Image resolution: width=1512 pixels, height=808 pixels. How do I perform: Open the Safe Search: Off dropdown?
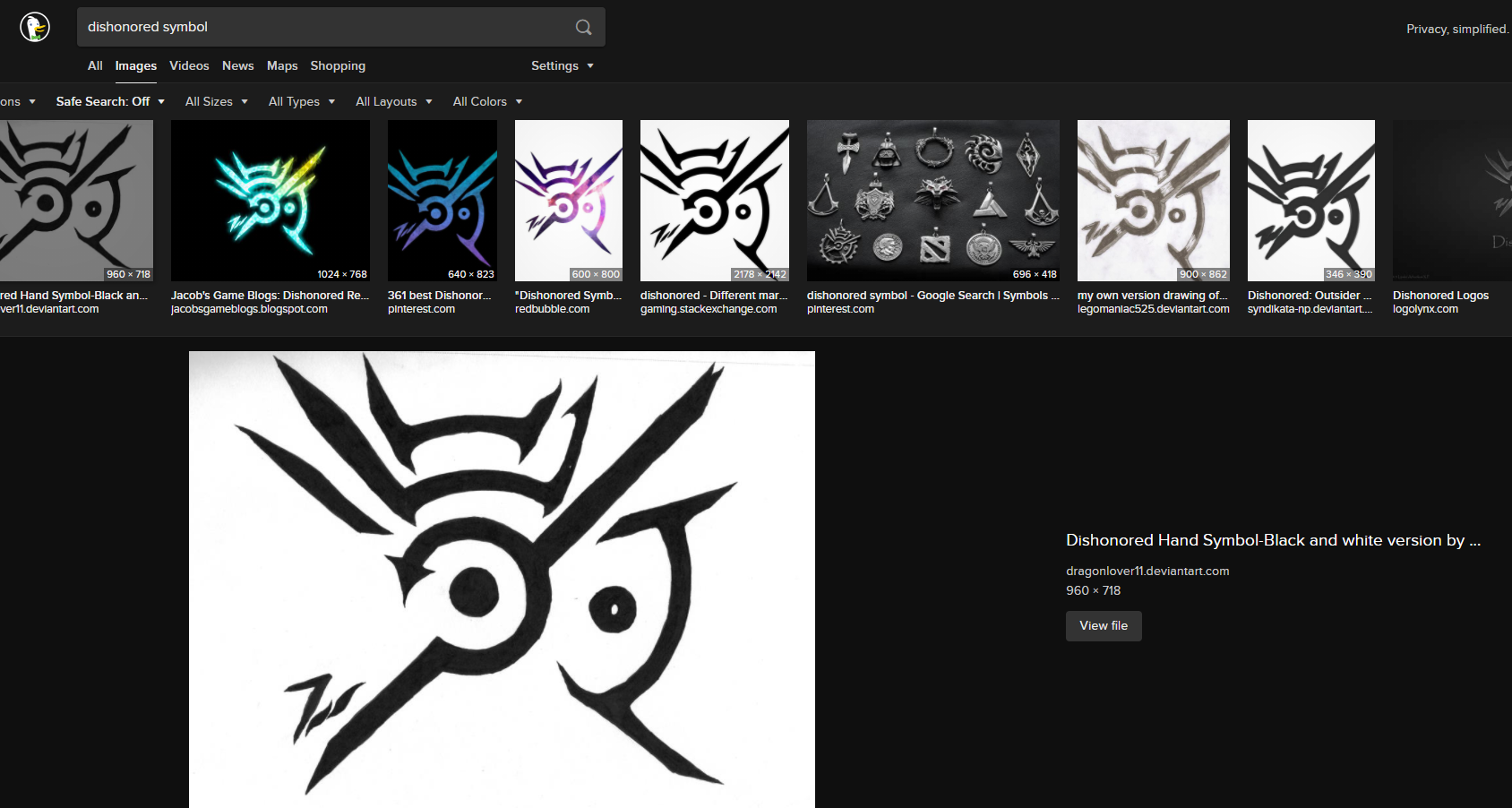110,101
